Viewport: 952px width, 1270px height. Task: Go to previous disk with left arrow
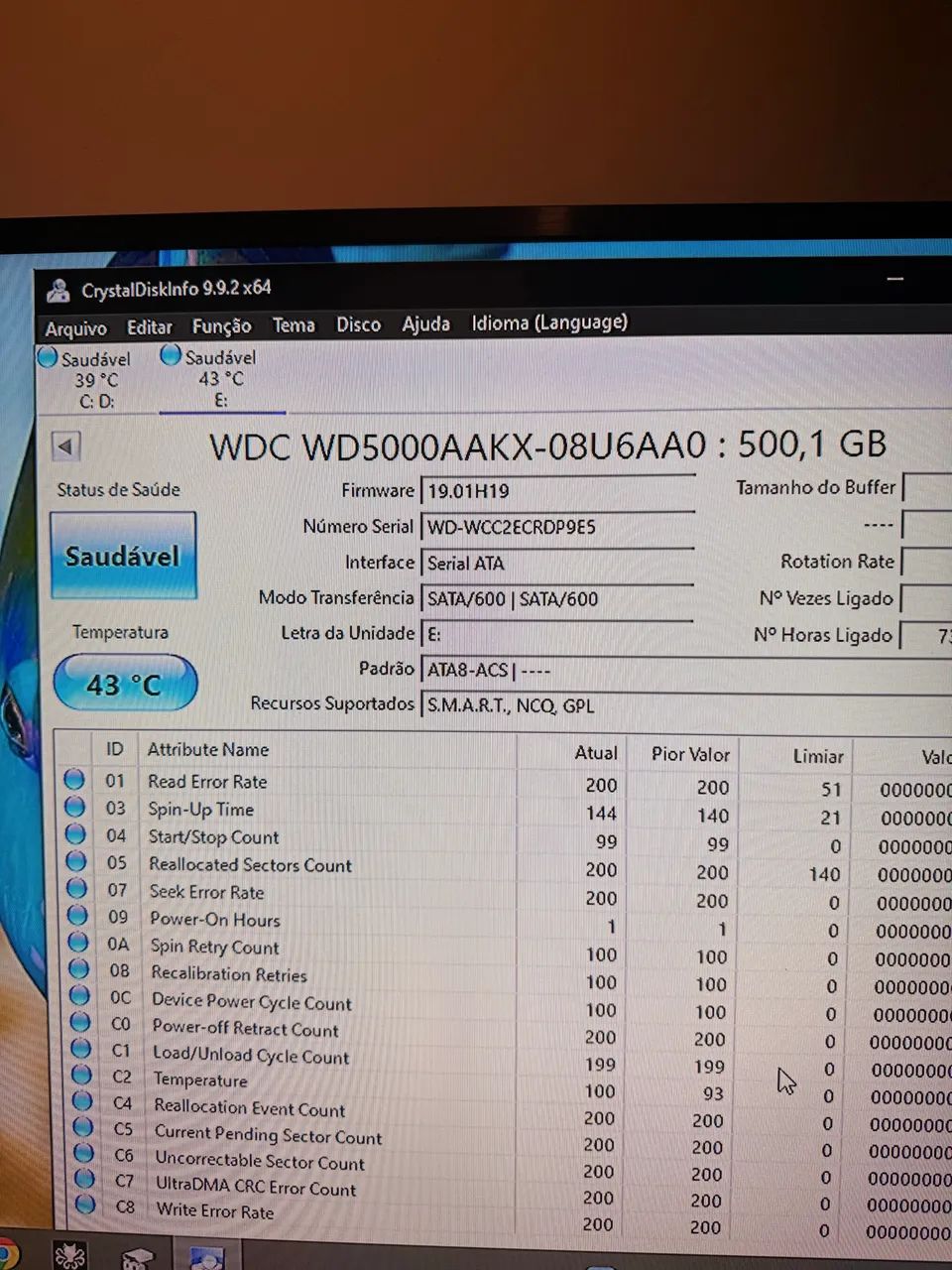point(66,446)
